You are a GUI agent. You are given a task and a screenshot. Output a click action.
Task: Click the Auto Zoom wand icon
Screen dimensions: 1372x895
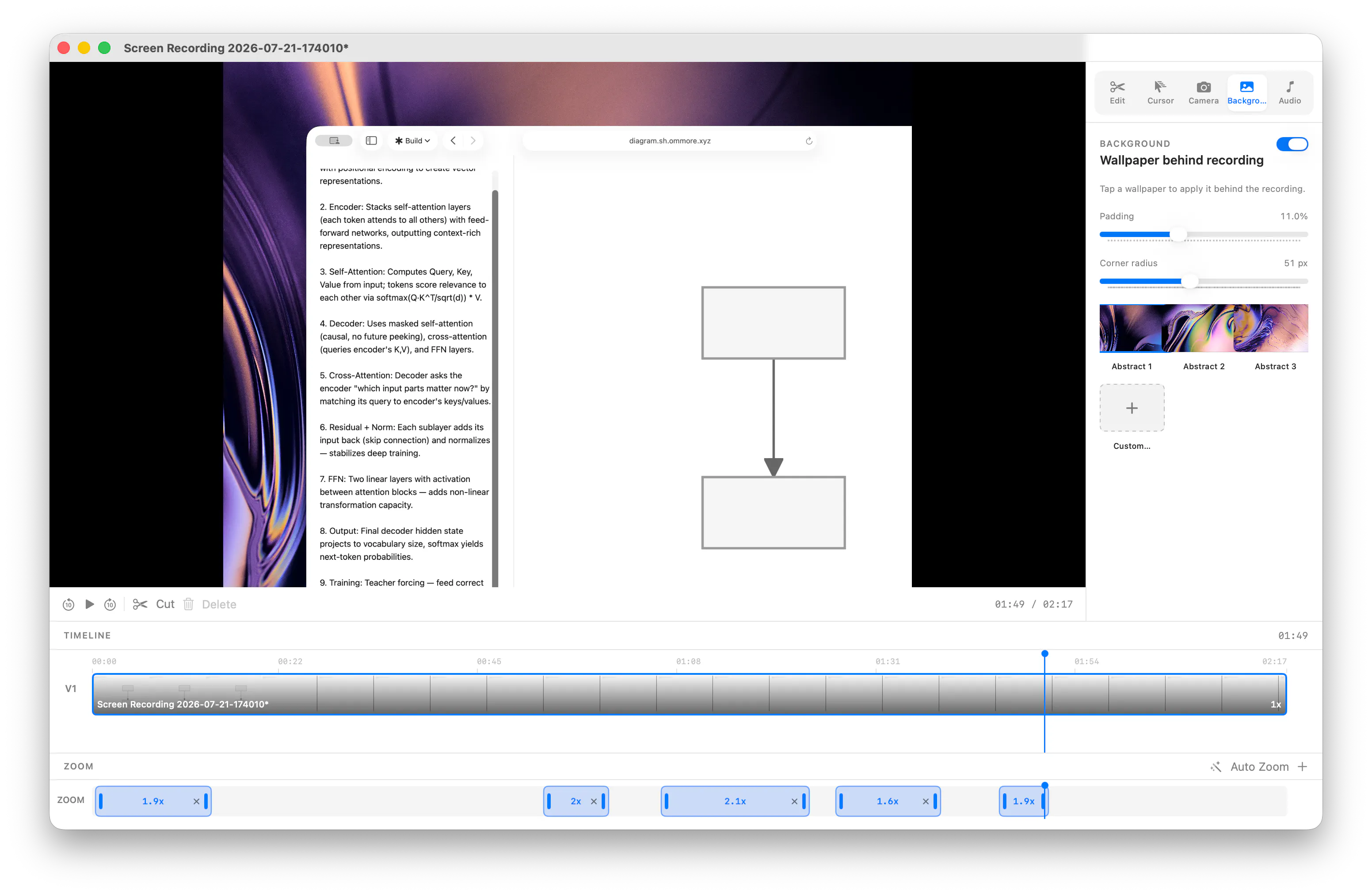(x=1216, y=766)
